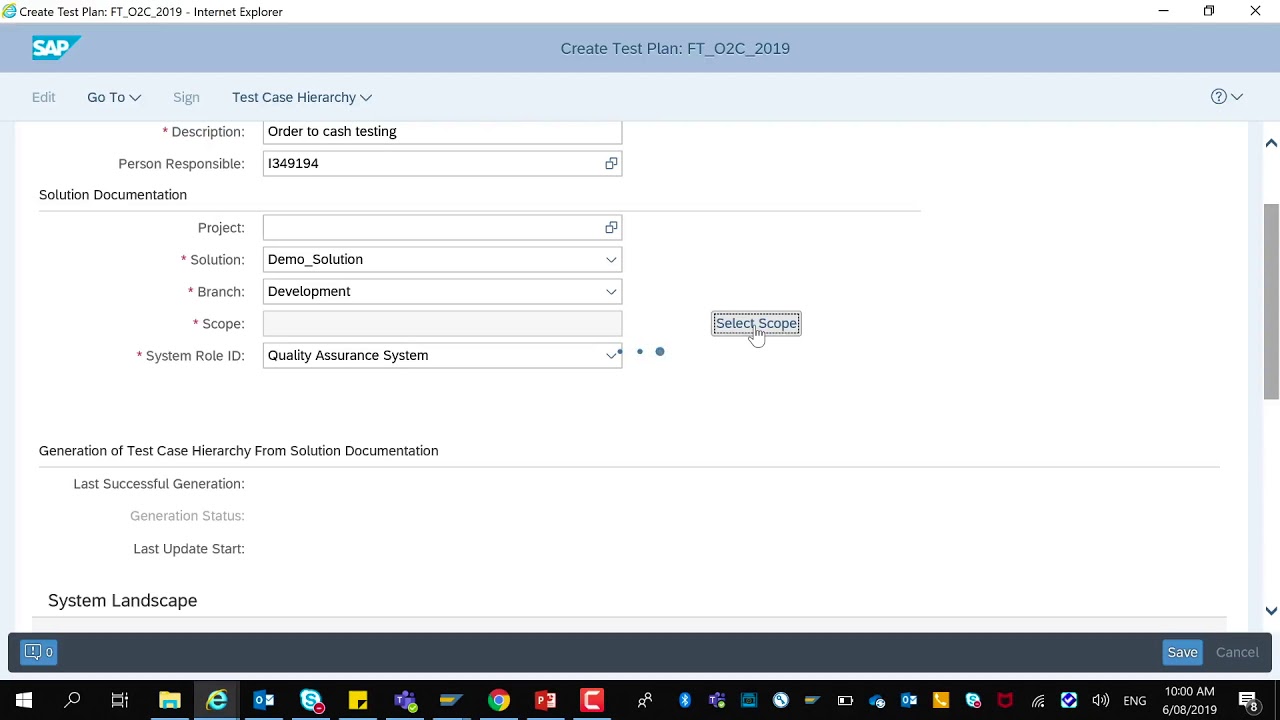The image size is (1280, 720).
Task: Click the Cancel button
Action: click(x=1237, y=652)
